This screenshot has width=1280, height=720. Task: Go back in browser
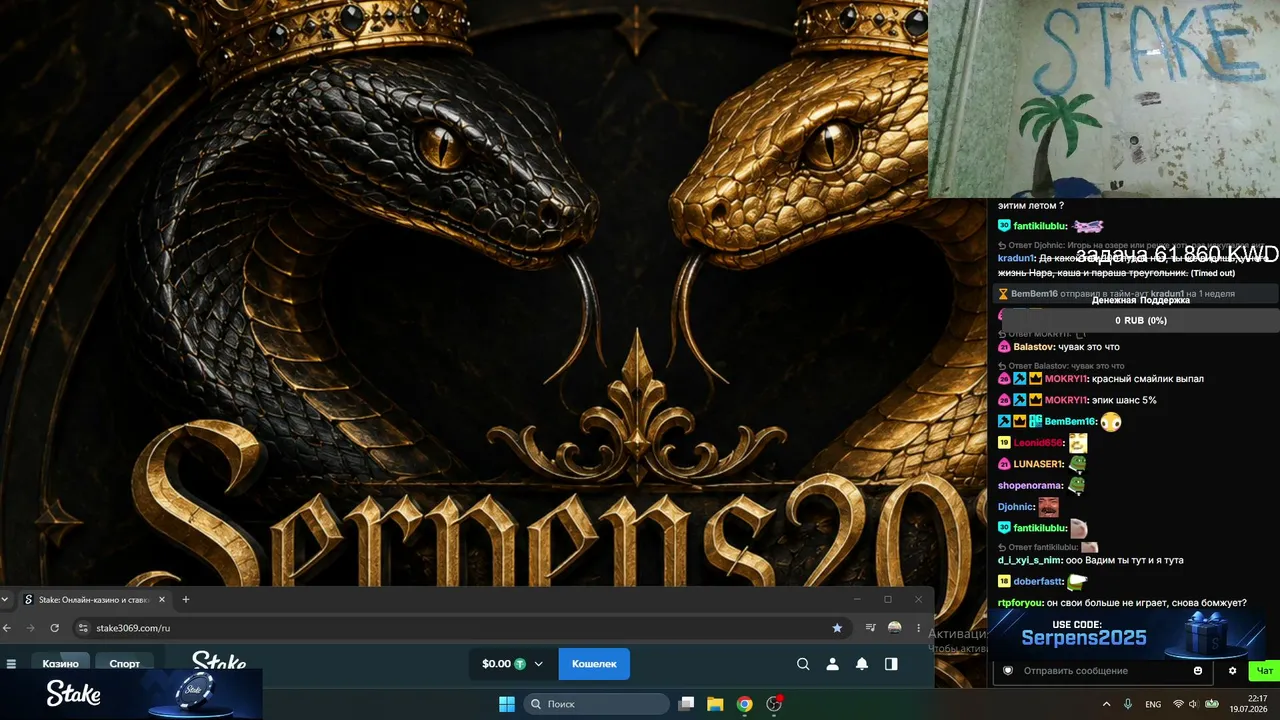7,628
